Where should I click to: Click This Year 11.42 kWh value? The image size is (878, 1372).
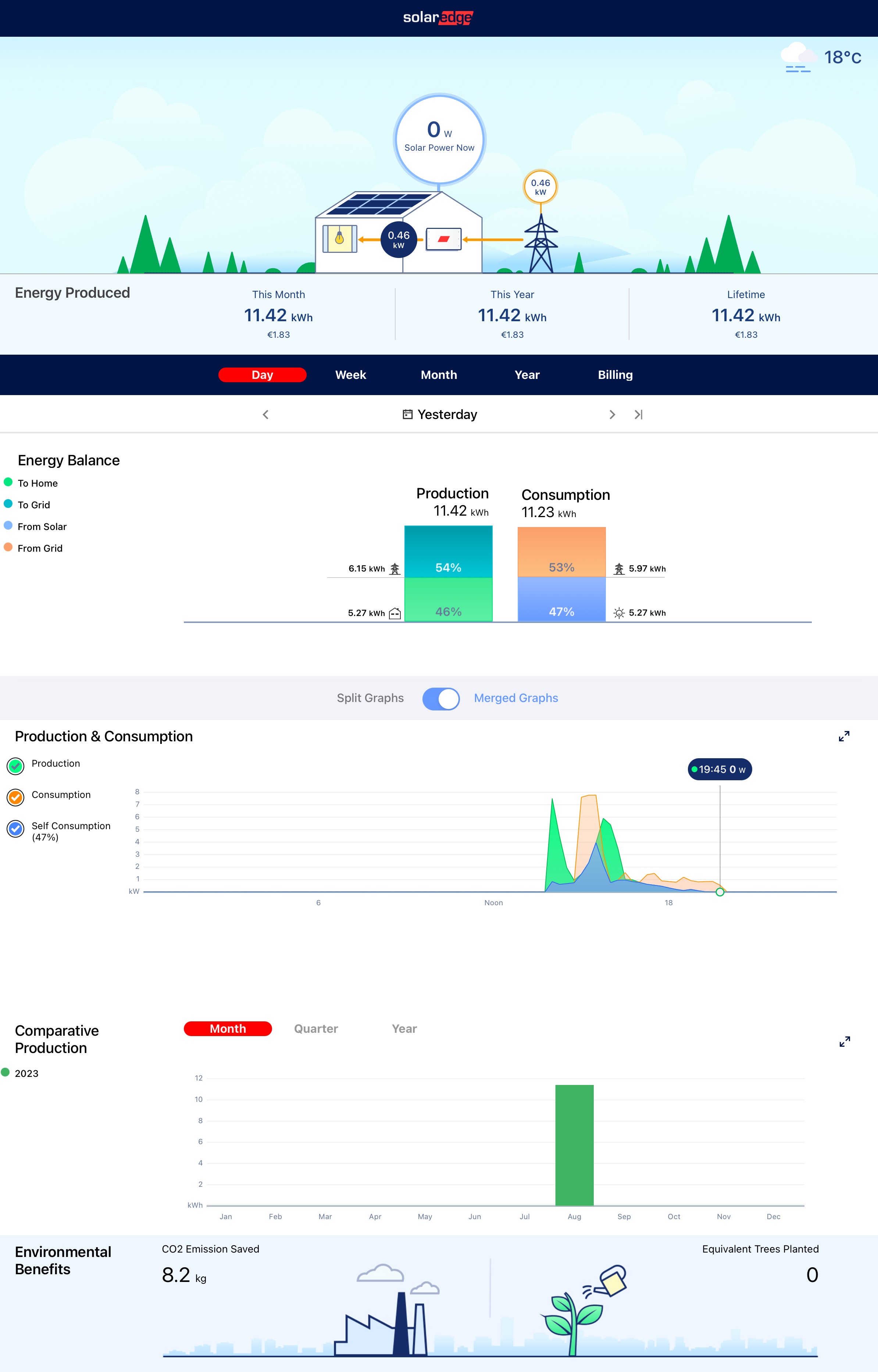click(x=512, y=315)
